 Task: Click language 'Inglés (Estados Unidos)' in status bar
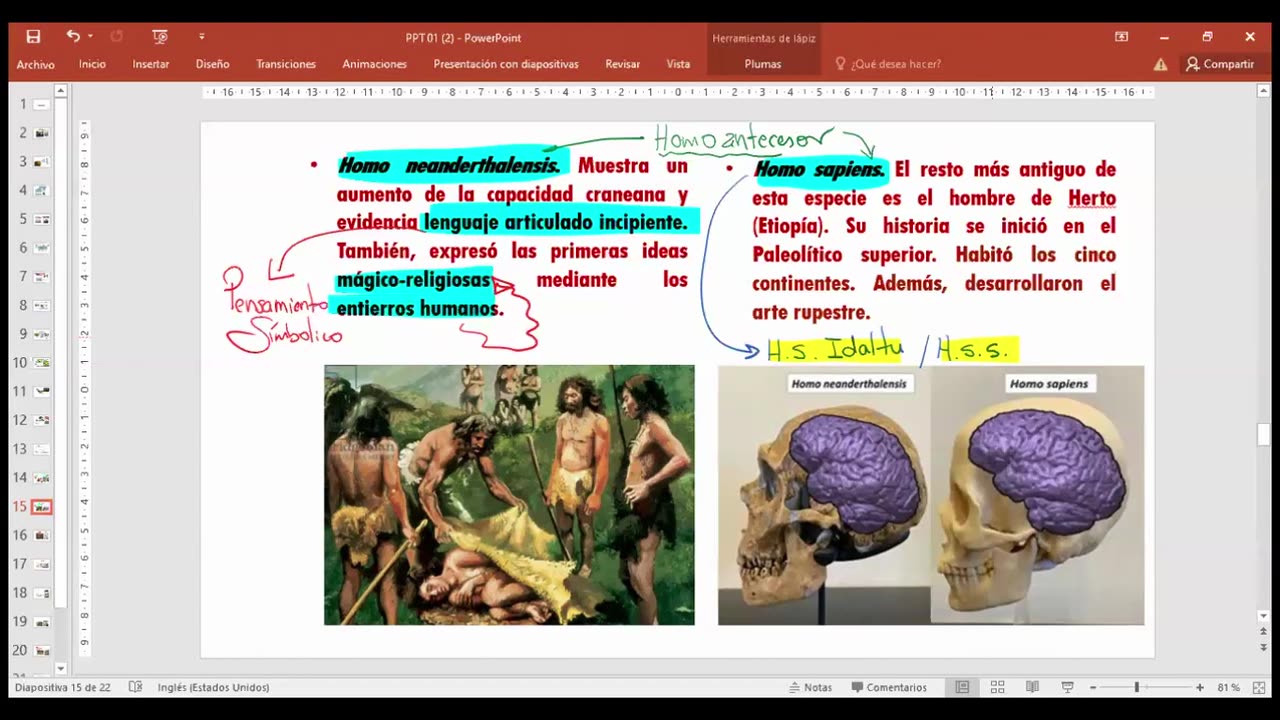213,687
